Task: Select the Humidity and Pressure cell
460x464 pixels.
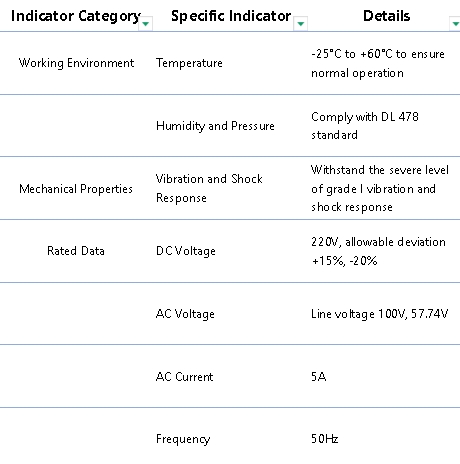Action: (231, 126)
